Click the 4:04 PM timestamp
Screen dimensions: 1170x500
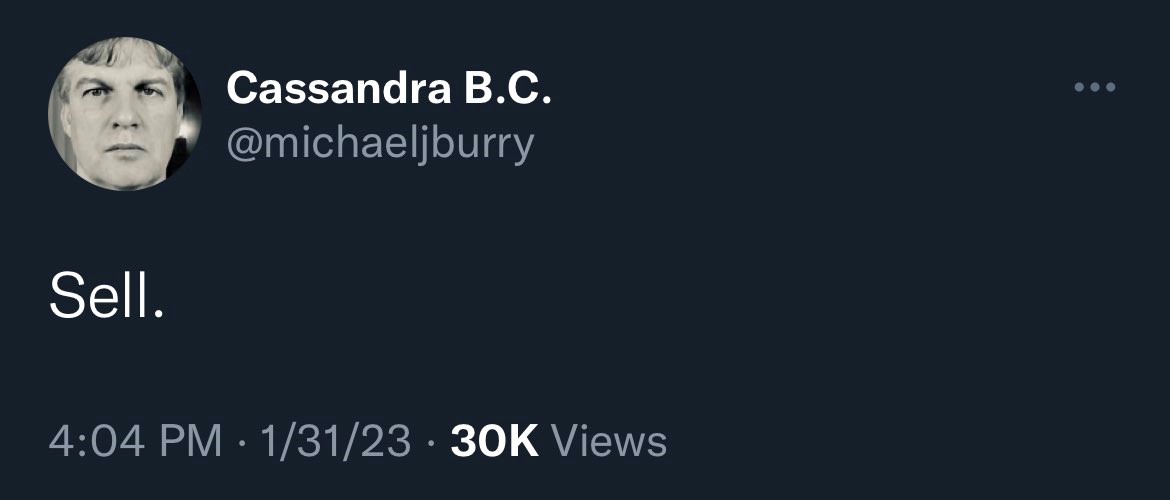coord(135,441)
